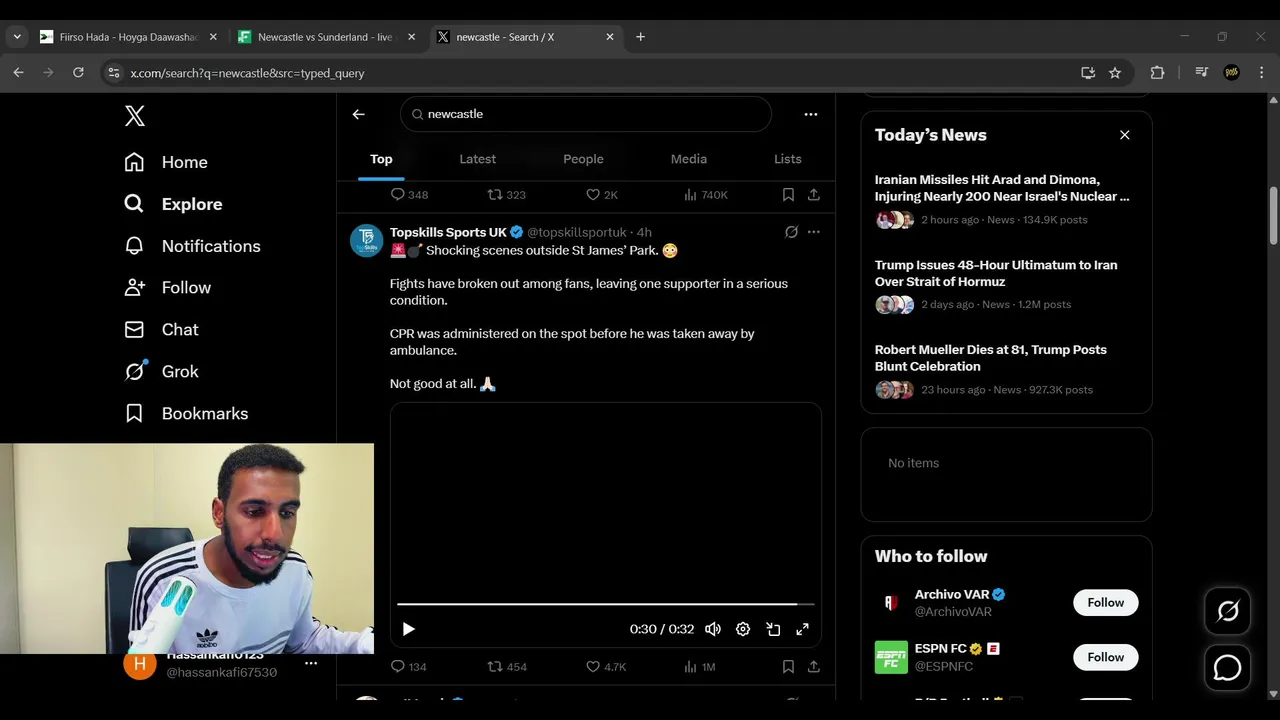The height and width of the screenshot is (720, 1280).
Task: Switch to Latest tab
Action: coord(477,159)
